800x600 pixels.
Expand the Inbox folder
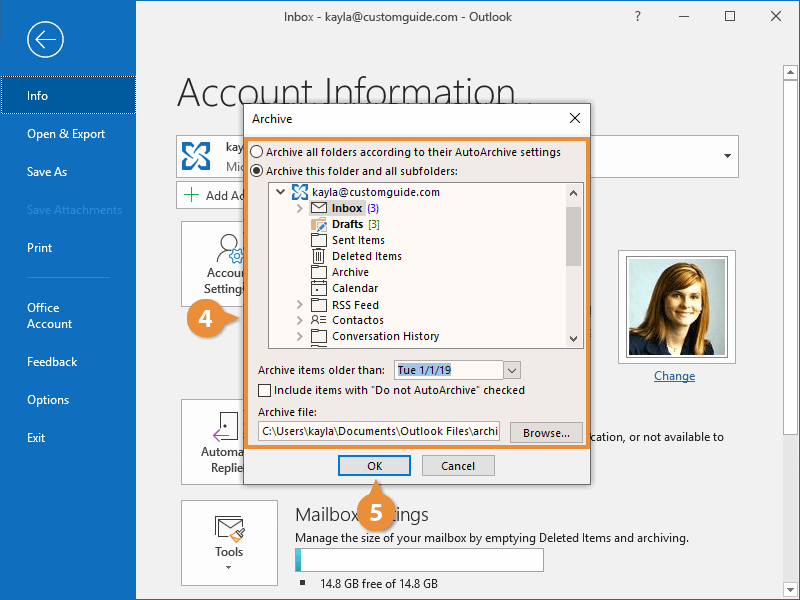tap(299, 208)
